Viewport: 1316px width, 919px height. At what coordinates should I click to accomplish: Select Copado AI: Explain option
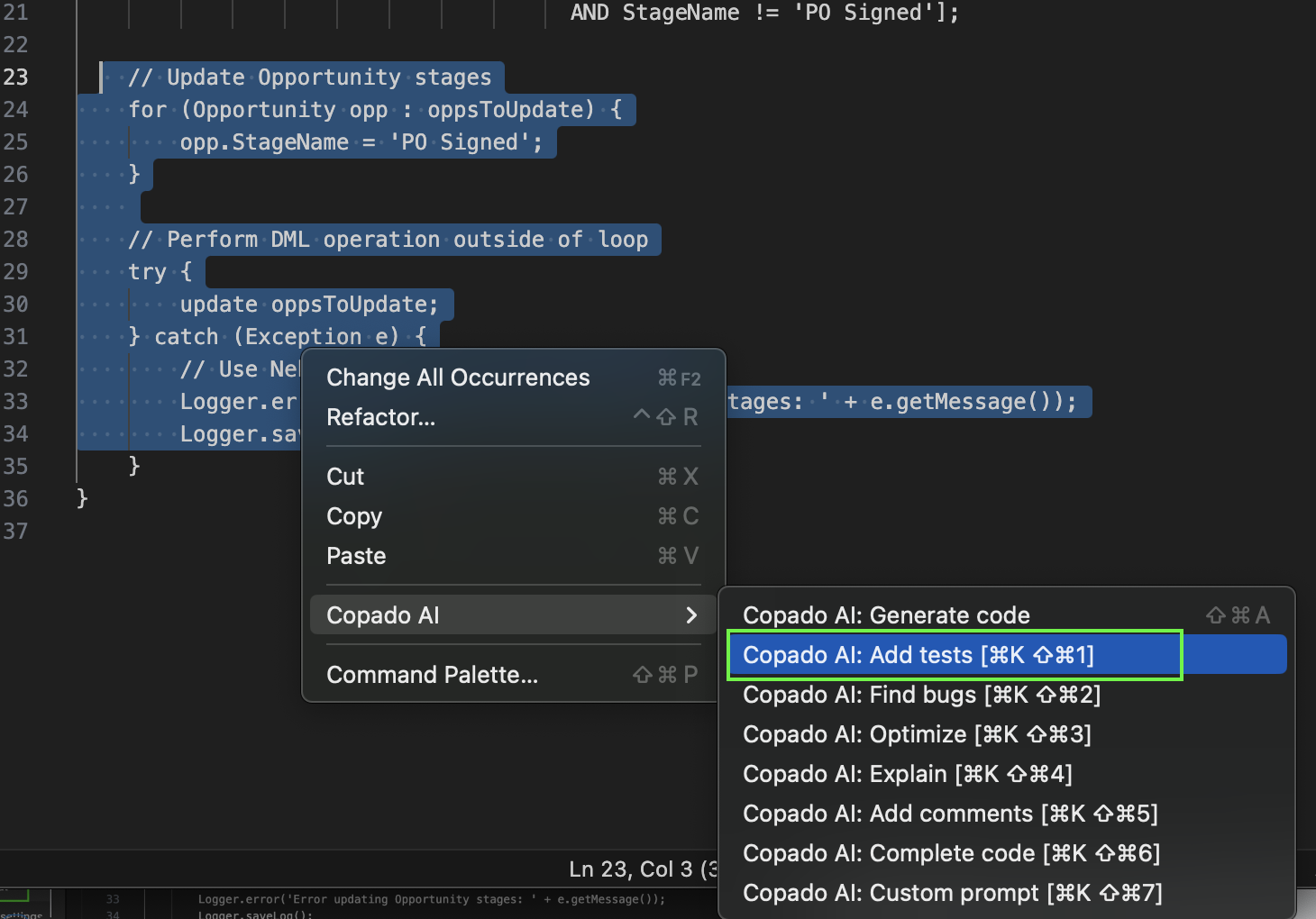pos(907,774)
